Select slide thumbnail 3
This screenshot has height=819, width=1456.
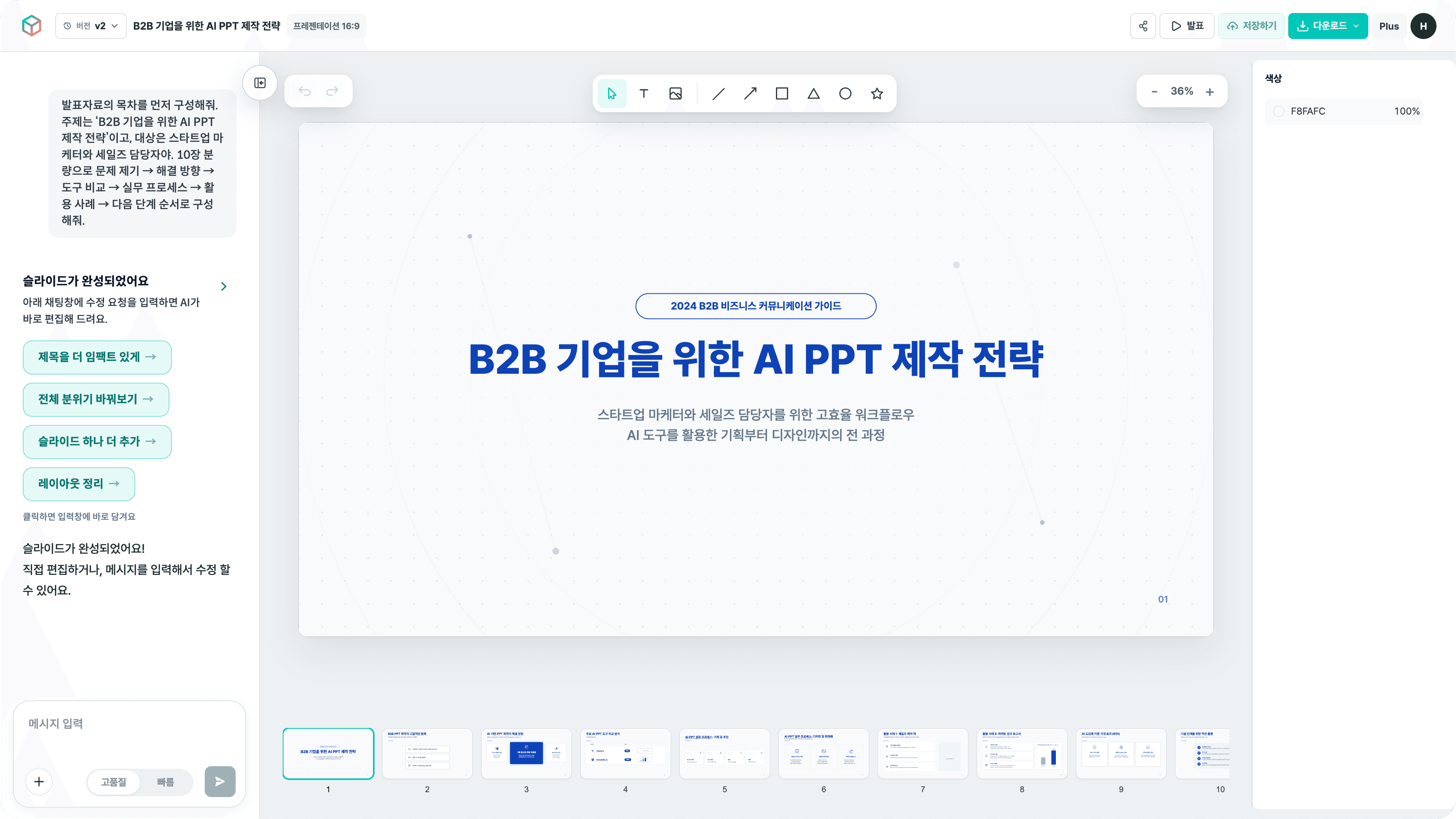pos(526,754)
